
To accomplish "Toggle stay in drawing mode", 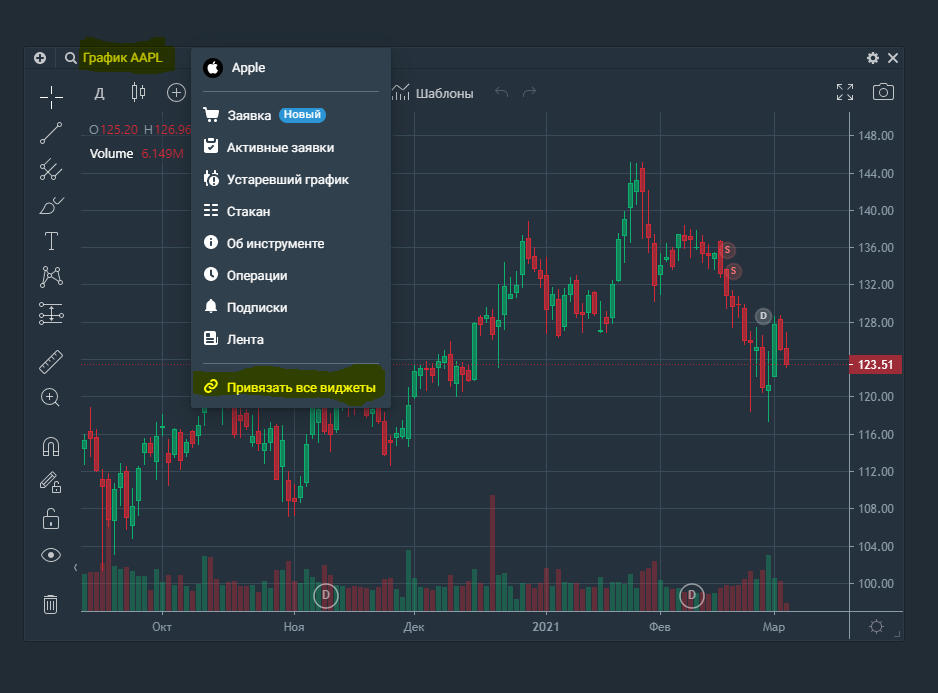I will [x=51, y=482].
